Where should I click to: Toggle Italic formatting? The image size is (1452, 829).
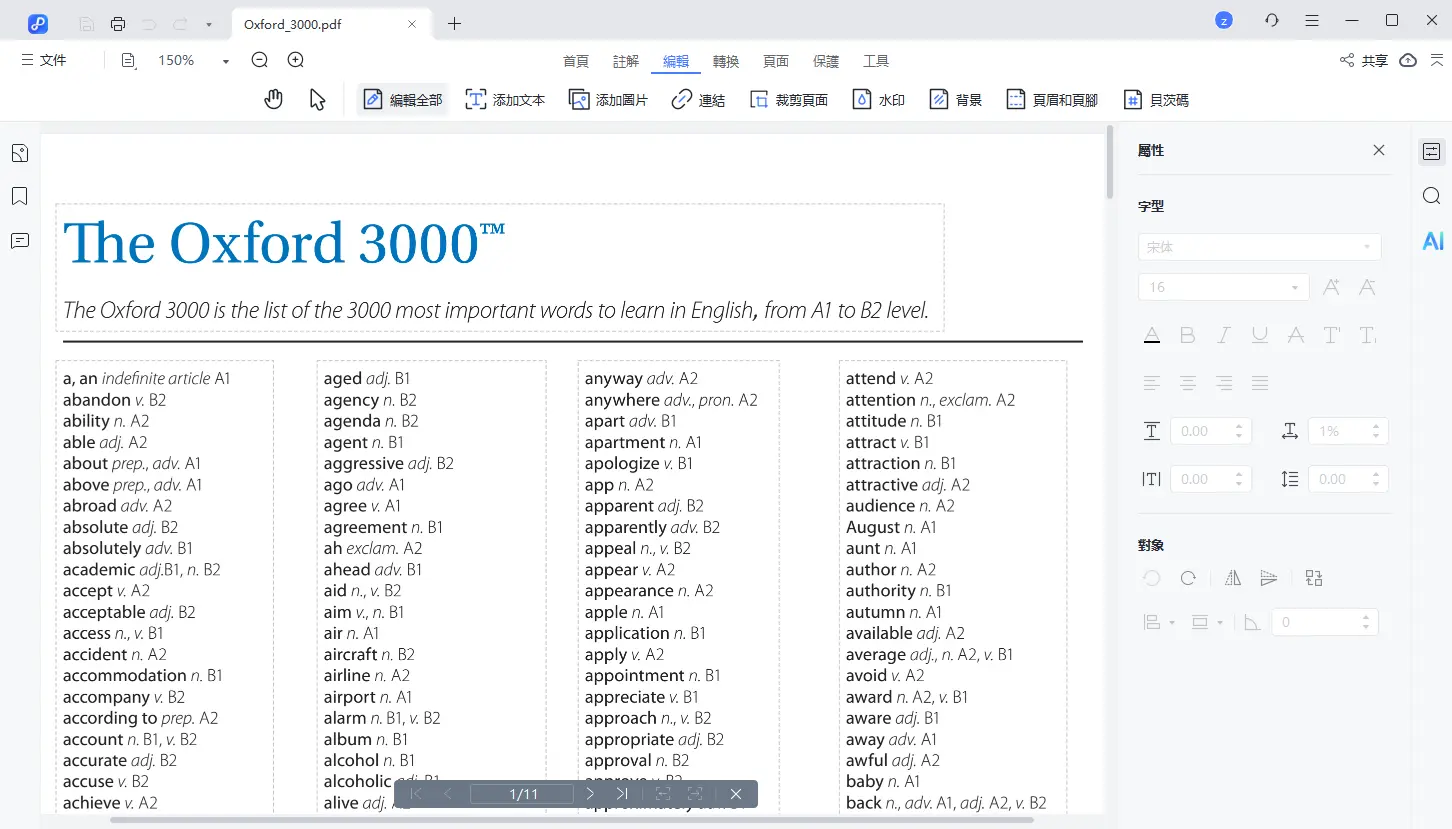pyautogui.click(x=1224, y=335)
